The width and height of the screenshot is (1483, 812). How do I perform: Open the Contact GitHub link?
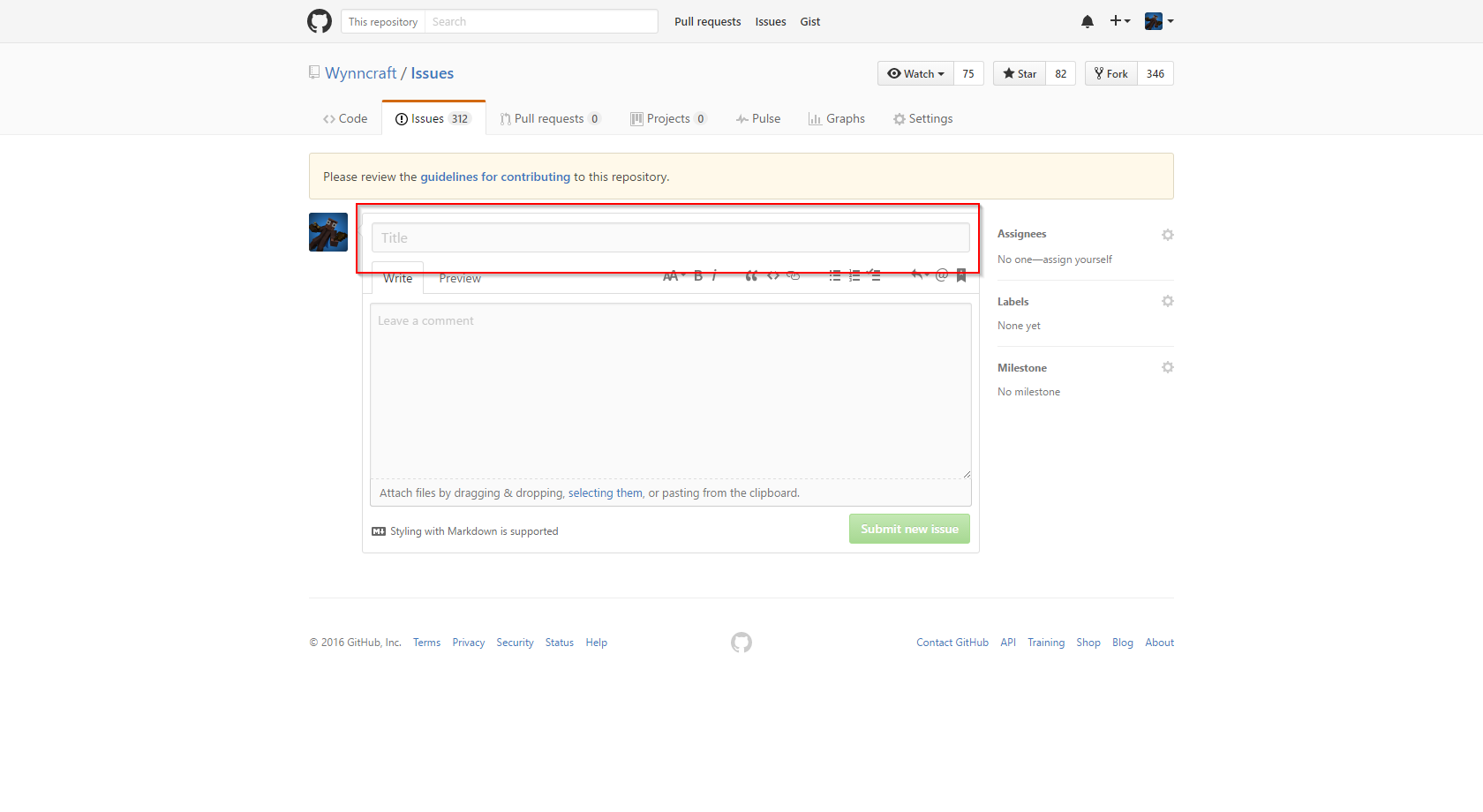952,643
